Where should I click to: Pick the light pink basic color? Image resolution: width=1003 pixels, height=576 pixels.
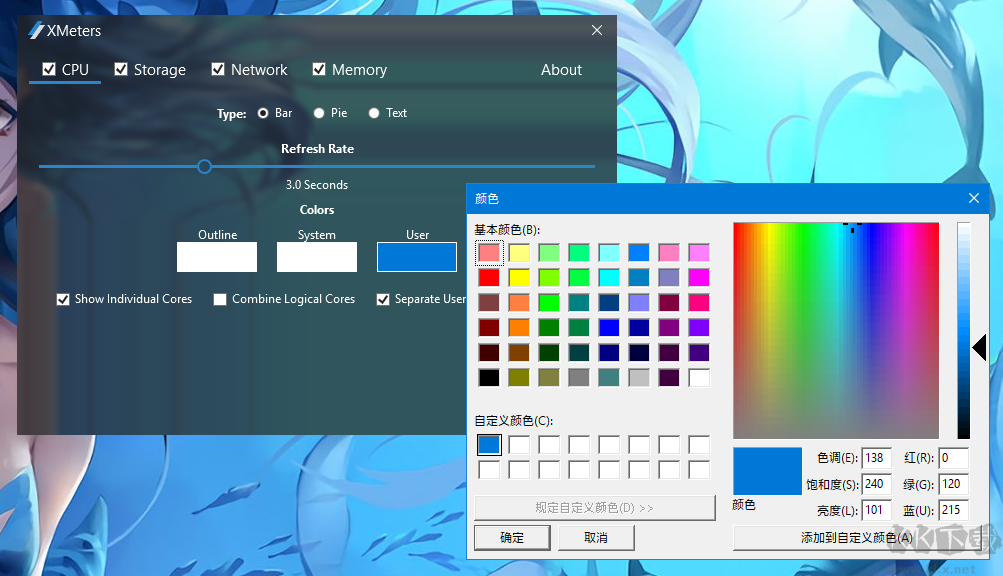(489, 253)
